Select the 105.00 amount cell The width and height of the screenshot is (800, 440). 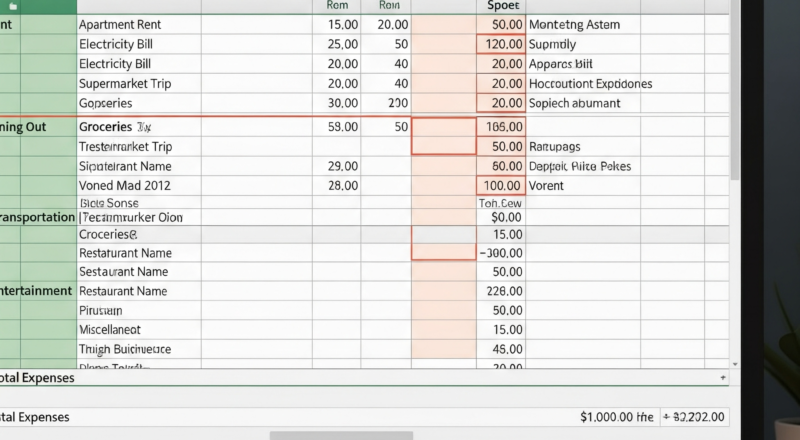[x=501, y=127]
